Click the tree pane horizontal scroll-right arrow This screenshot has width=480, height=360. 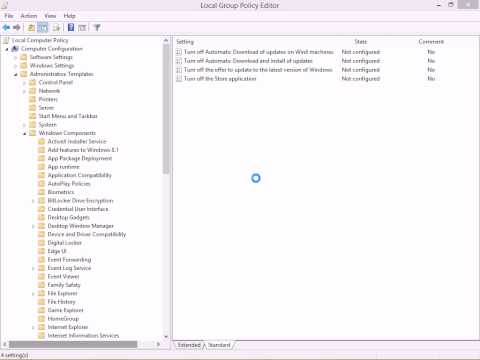pos(158,344)
